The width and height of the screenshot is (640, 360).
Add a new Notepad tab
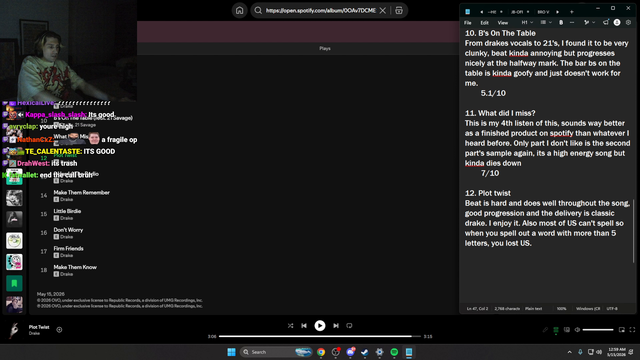(x=571, y=12)
